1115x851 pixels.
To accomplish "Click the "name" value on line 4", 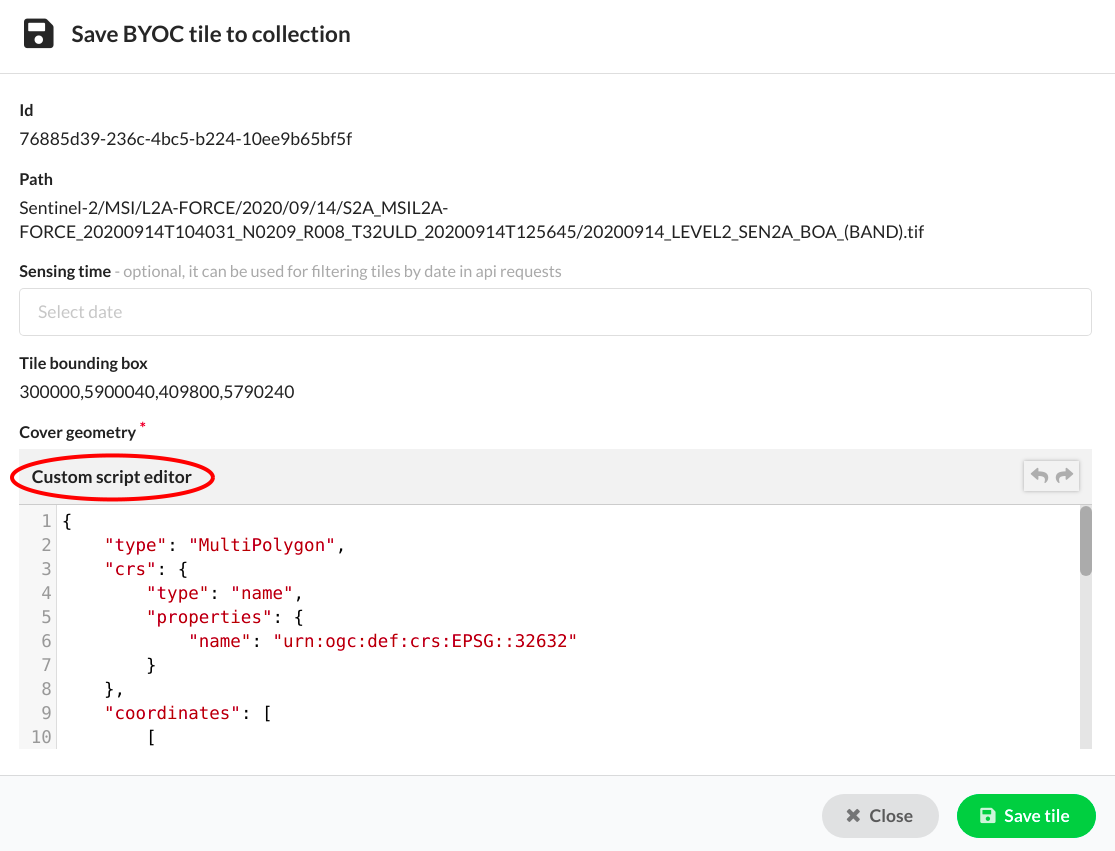I will coord(262,594).
